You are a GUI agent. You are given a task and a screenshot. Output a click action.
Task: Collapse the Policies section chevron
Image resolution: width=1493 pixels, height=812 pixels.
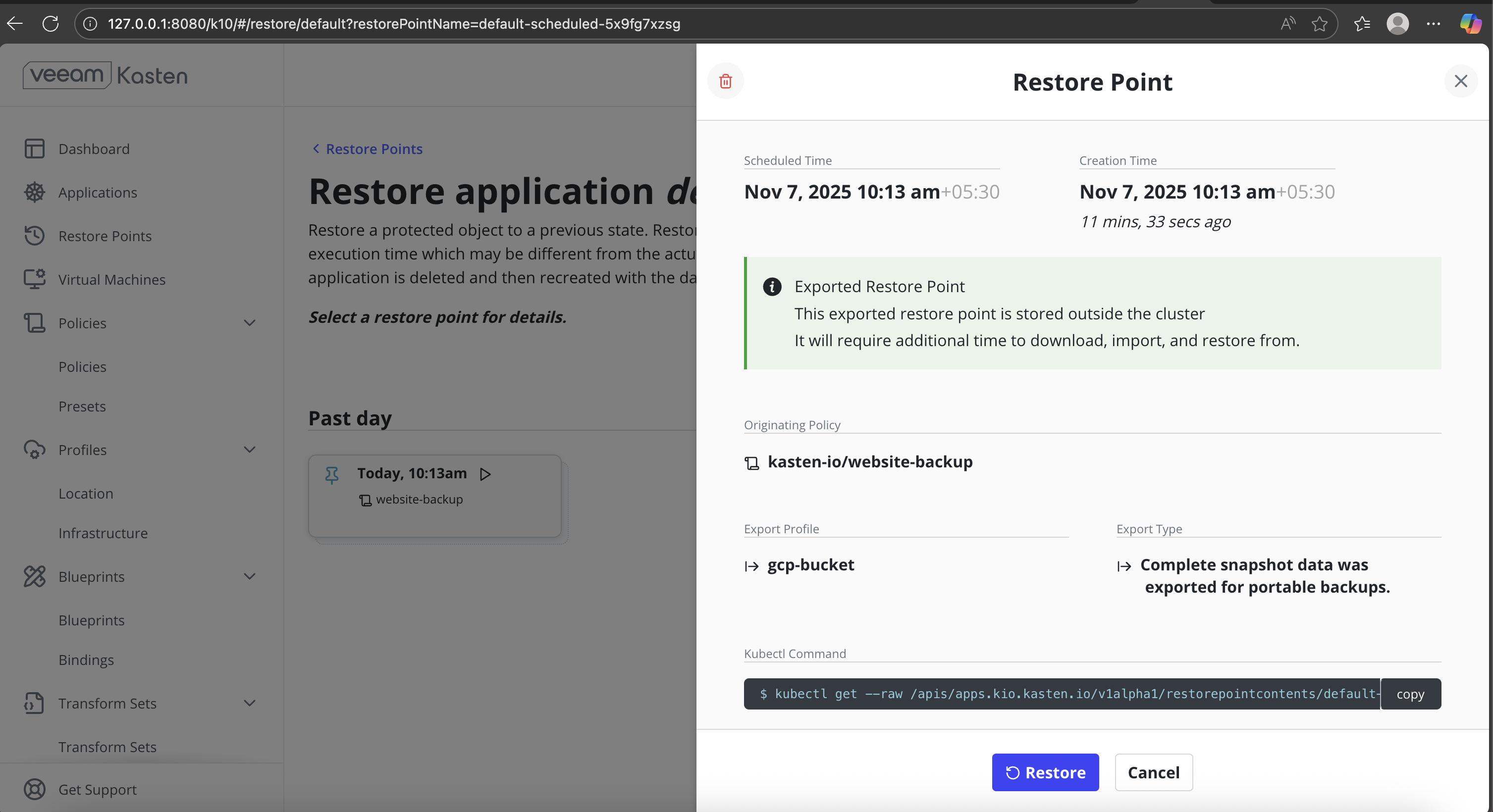point(249,323)
